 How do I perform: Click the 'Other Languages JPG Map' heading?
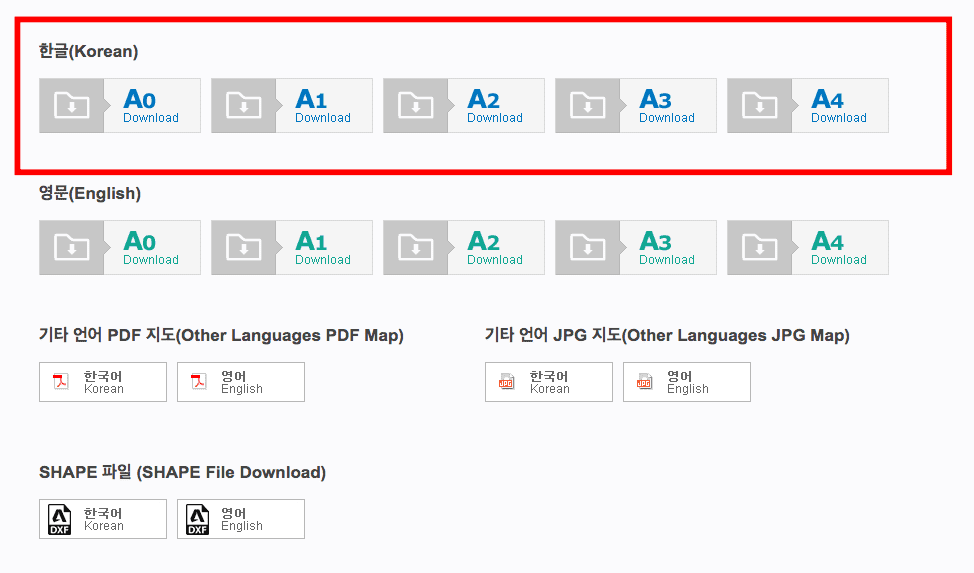click(x=667, y=336)
